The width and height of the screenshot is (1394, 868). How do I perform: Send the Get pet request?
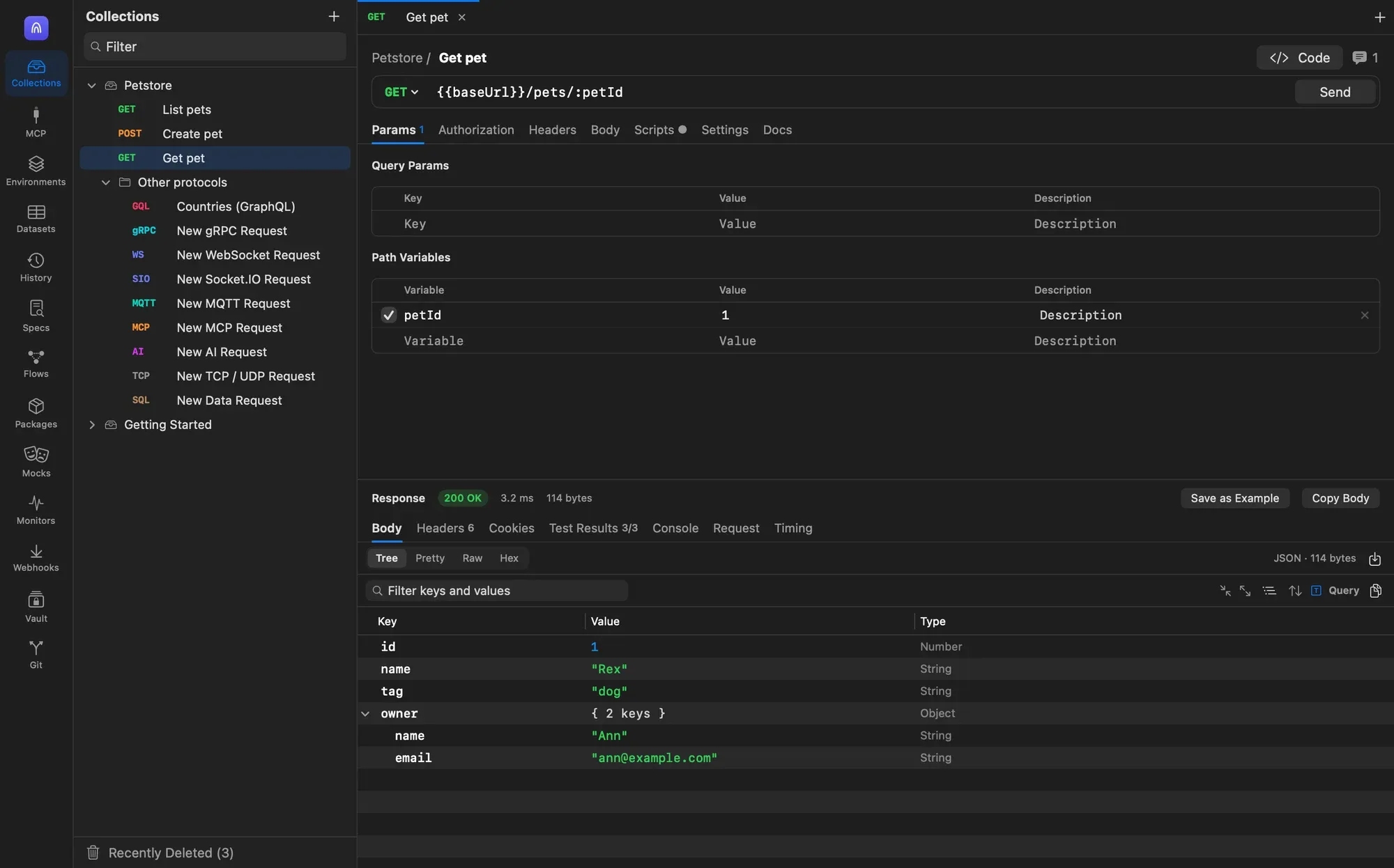tap(1335, 92)
